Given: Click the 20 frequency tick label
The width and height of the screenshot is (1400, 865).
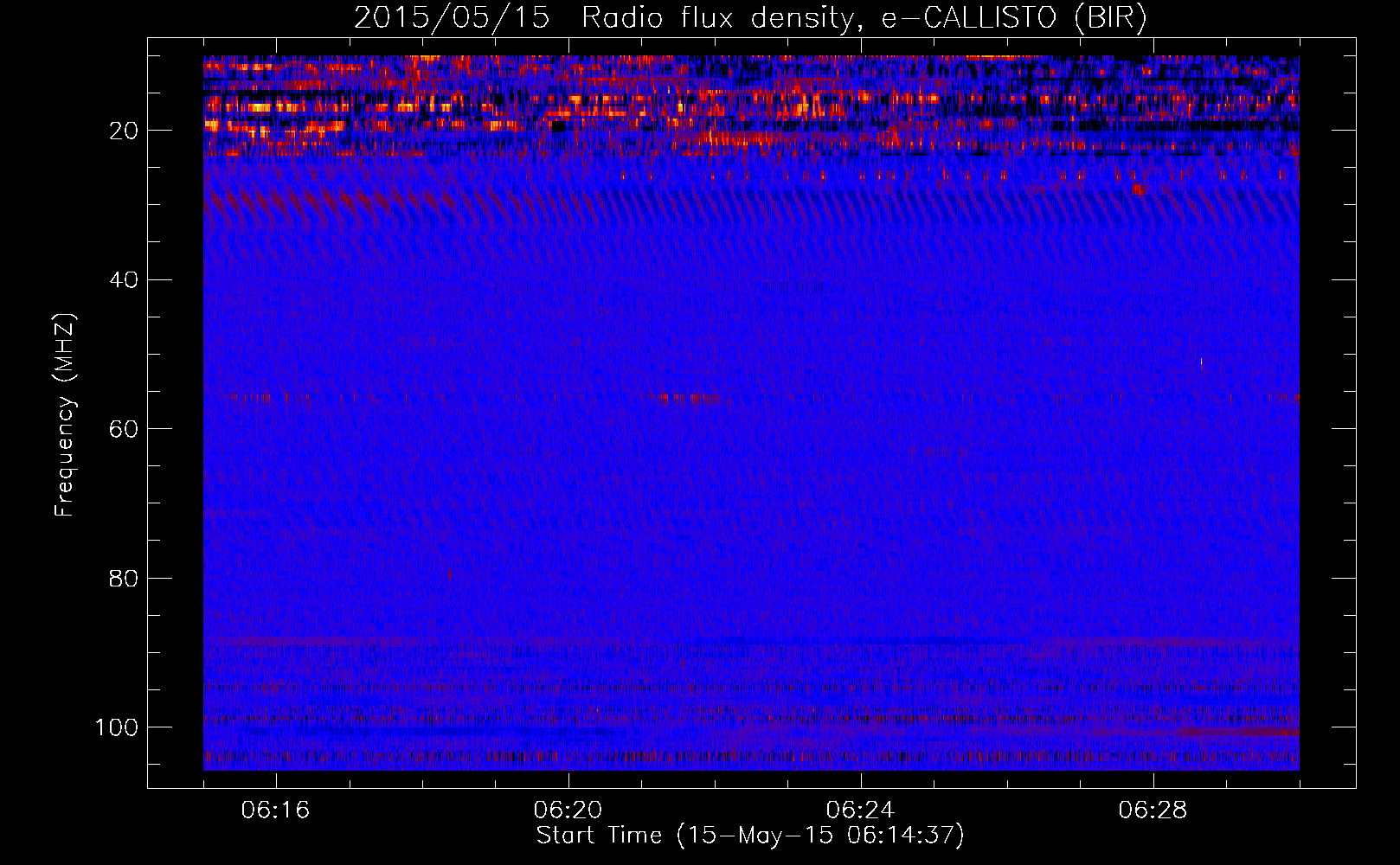Looking at the screenshot, I should [x=125, y=131].
